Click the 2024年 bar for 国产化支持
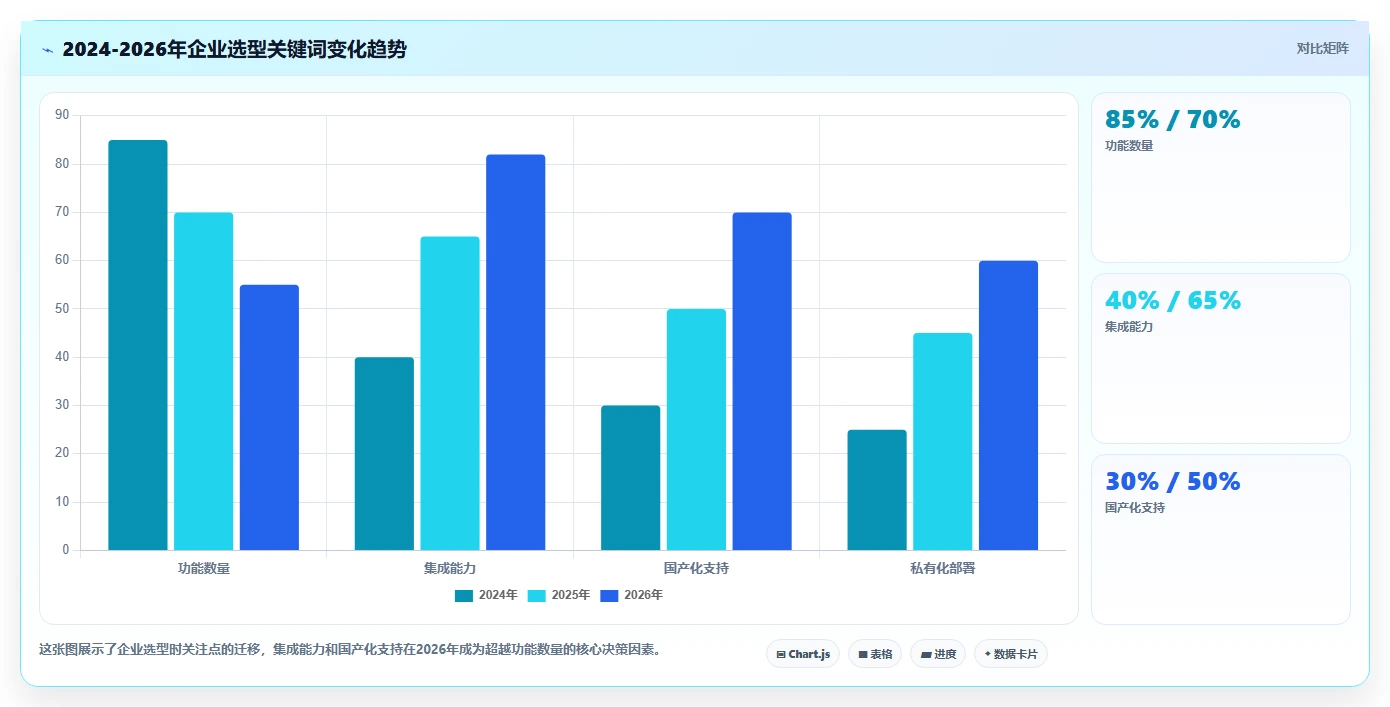1390x707 pixels. (x=631, y=478)
